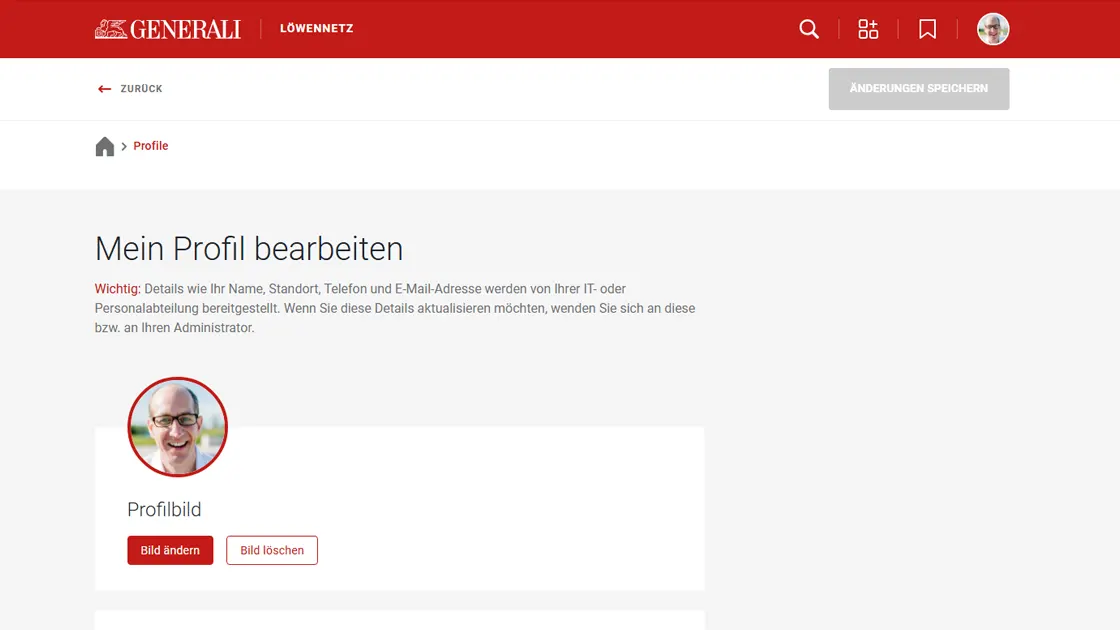Click the red ring around the profile photo
This screenshot has width=1120, height=630.
click(177, 380)
